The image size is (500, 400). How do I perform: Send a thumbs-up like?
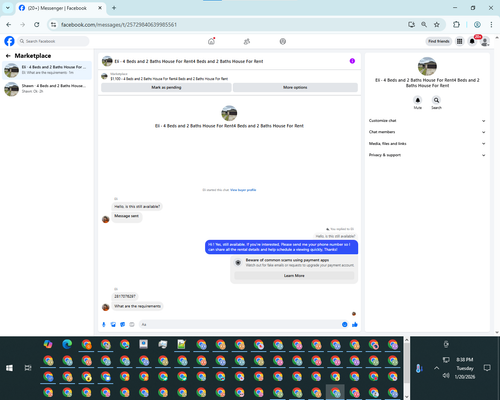click(x=355, y=324)
